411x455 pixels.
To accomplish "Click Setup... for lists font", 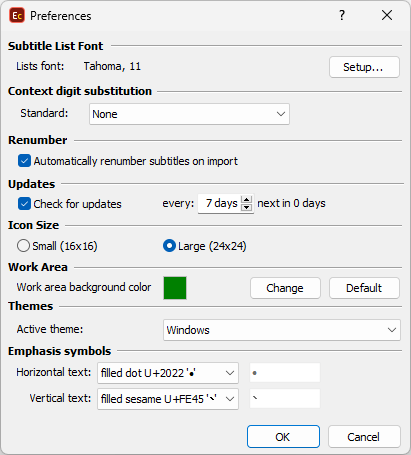I will pyautogui.click(x=364, y=67).
